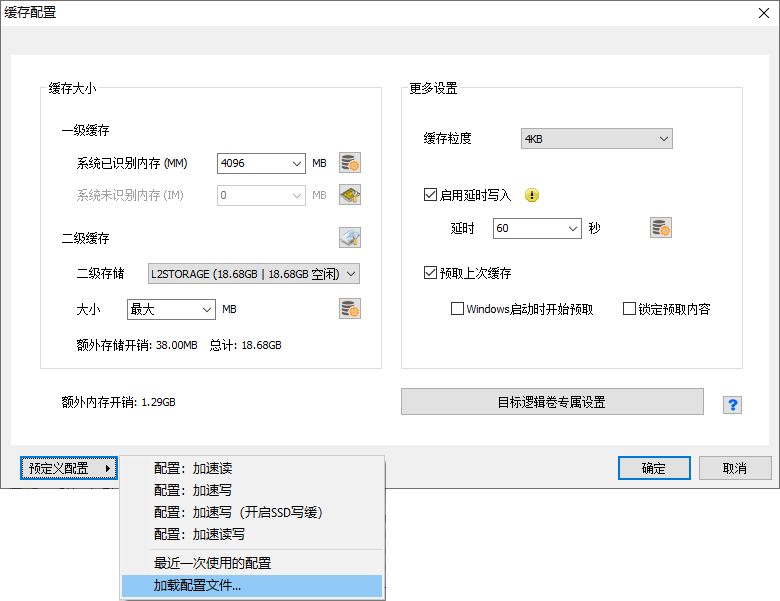Choose 最近一次使用的配置 menu item
The width and height of the screenshot is (780, 601).
(x=252, y=563)
